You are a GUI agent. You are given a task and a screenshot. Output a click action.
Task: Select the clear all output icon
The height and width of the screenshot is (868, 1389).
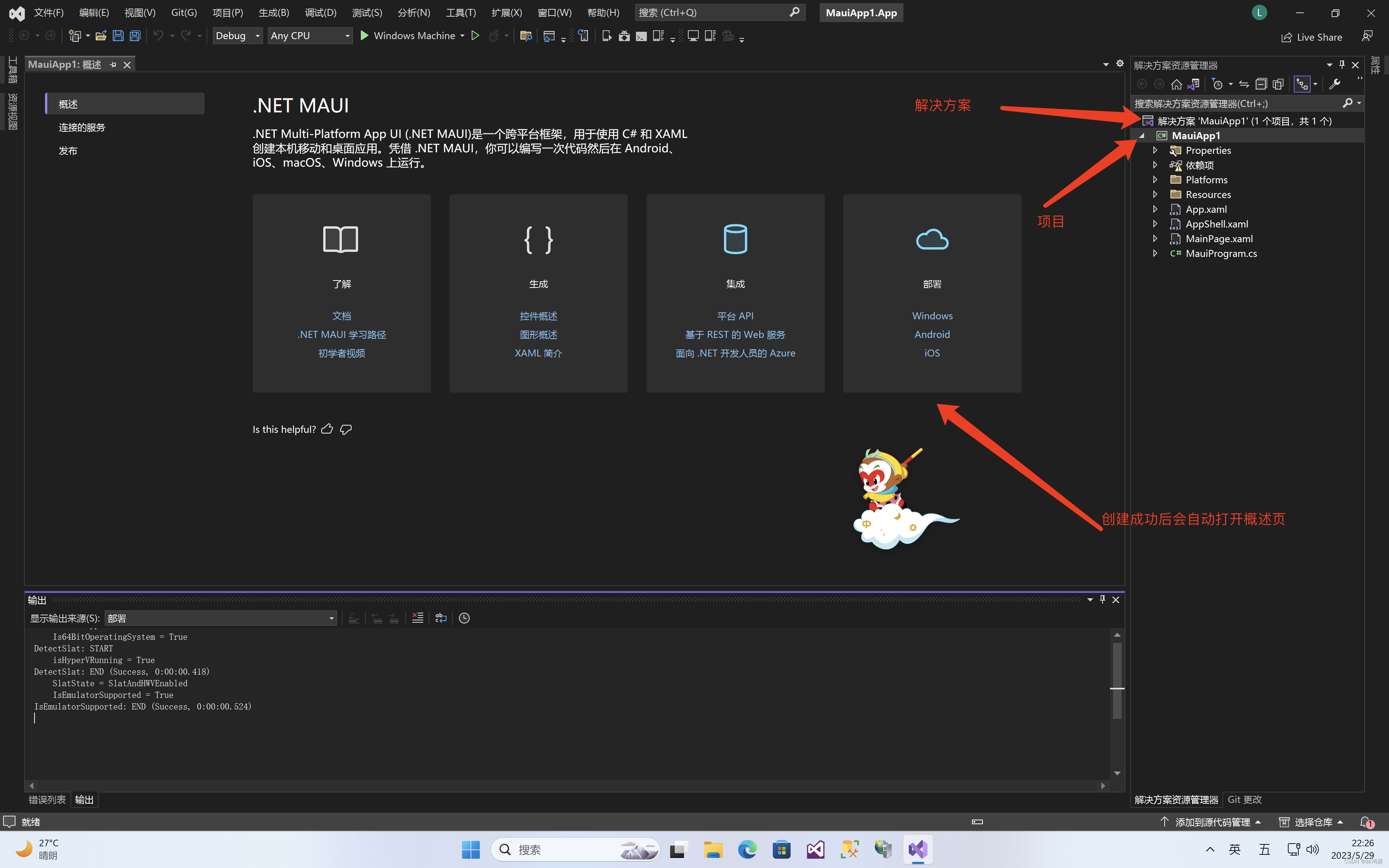pos(417,618)
